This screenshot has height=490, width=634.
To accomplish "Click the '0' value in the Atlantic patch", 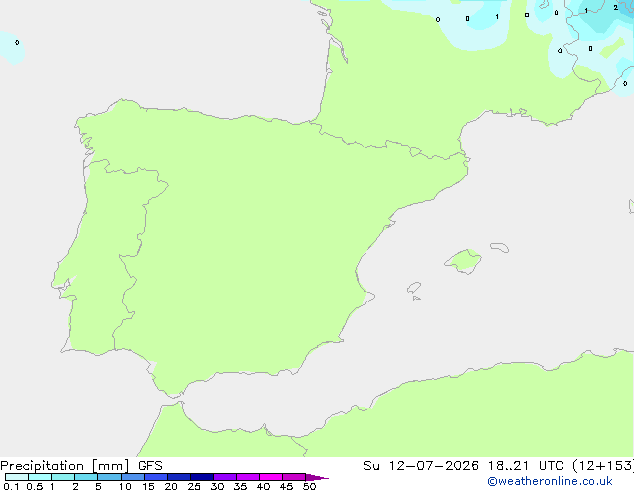I will point(17,42).
